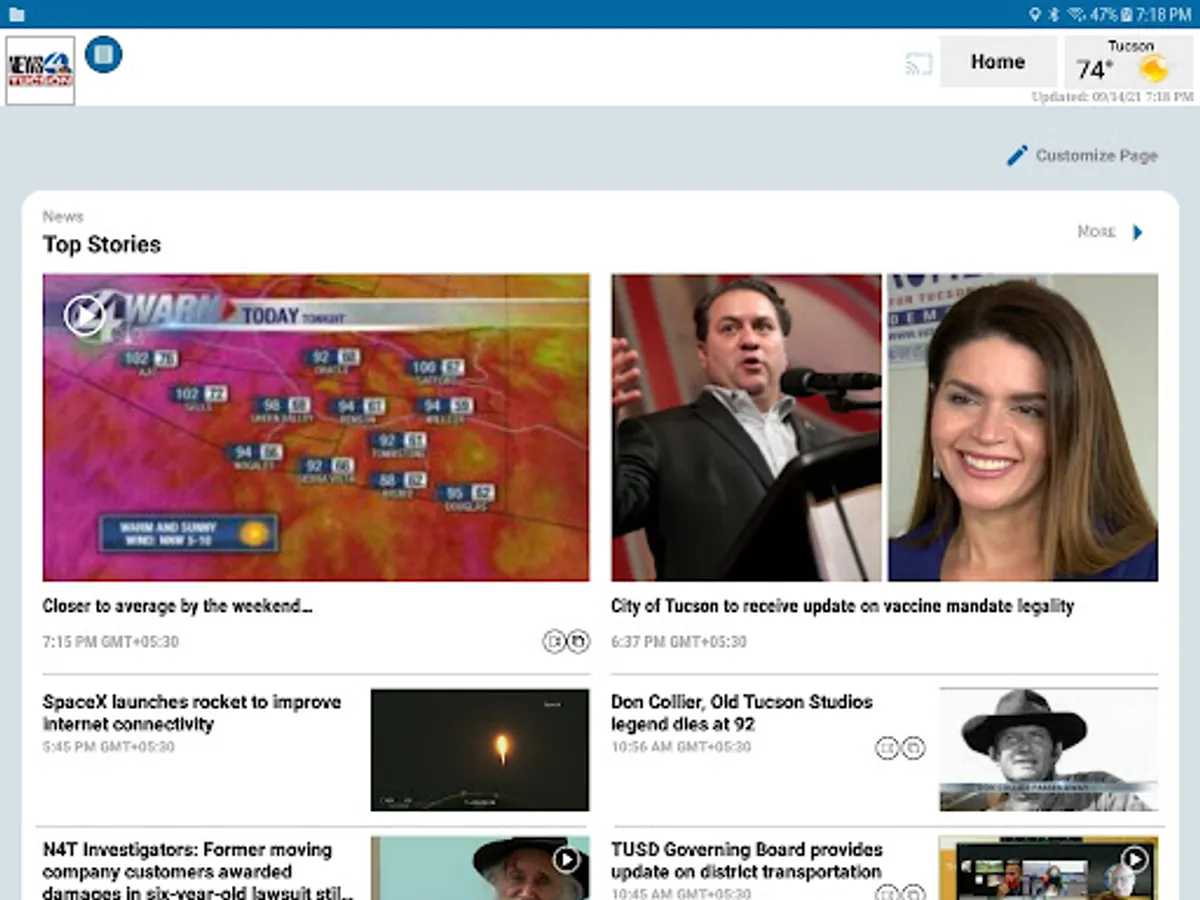Click the '5:45 PM GMT+05:30' timestamp

pos(109,747)
